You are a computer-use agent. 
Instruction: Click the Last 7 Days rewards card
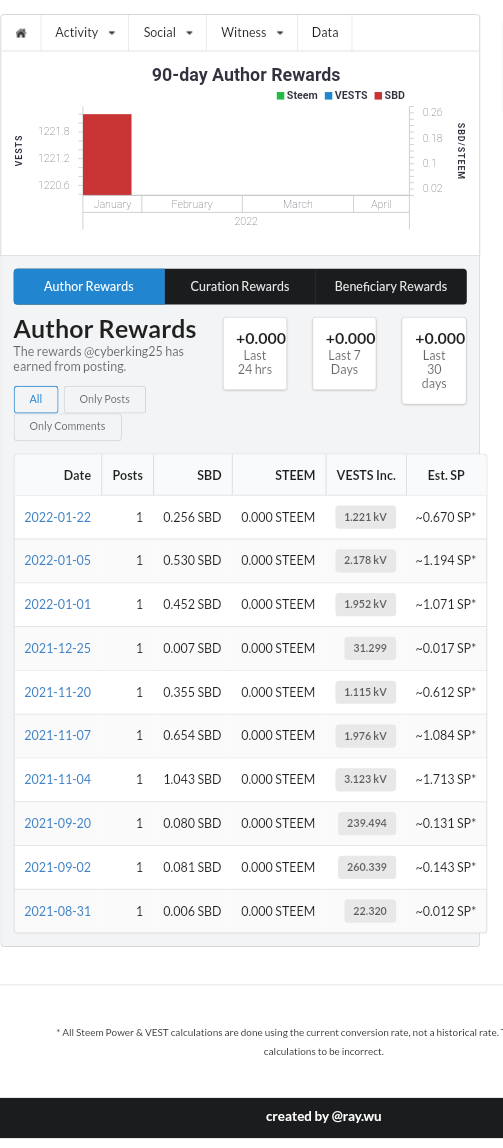pos(344,354)
